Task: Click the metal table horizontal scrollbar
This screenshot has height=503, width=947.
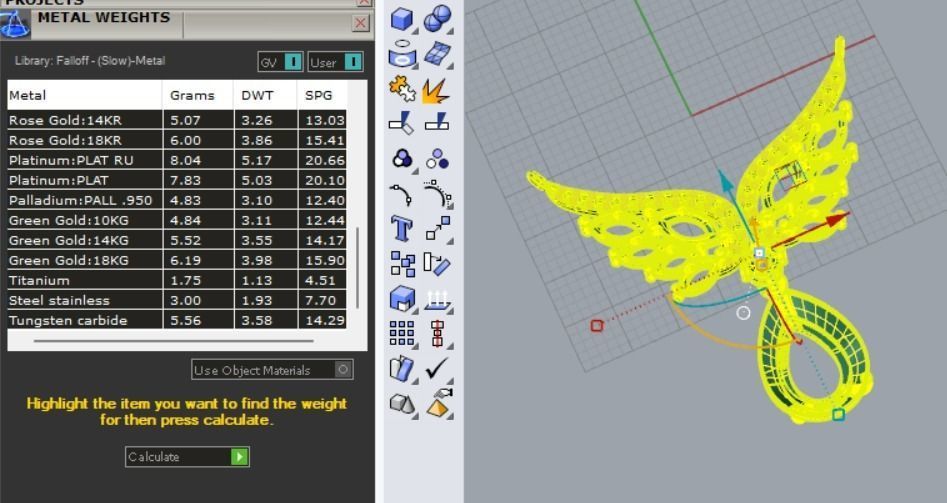Action: pyautogui.click(x=174, y=341)
